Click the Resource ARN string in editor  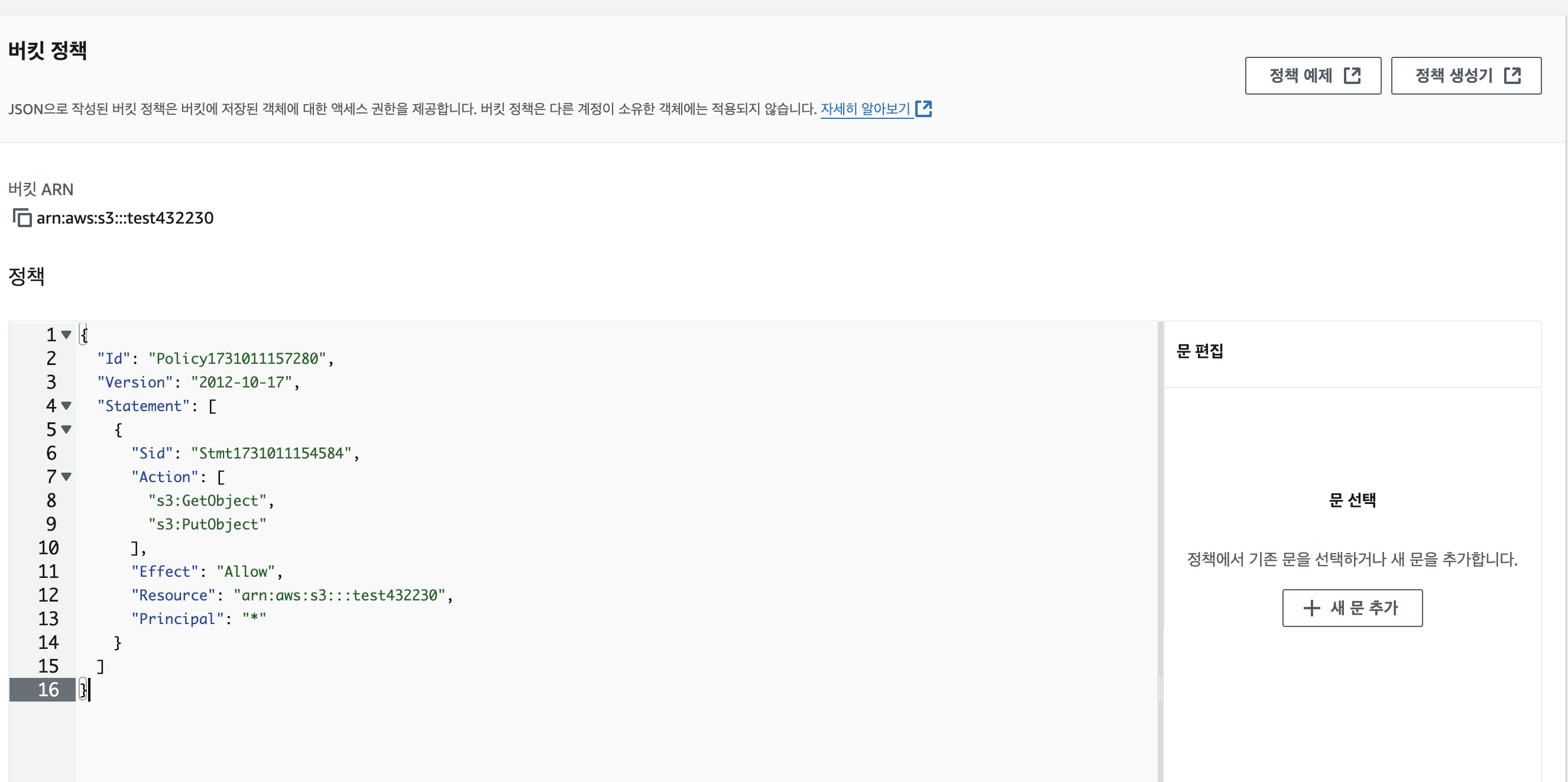click(339, 595)
